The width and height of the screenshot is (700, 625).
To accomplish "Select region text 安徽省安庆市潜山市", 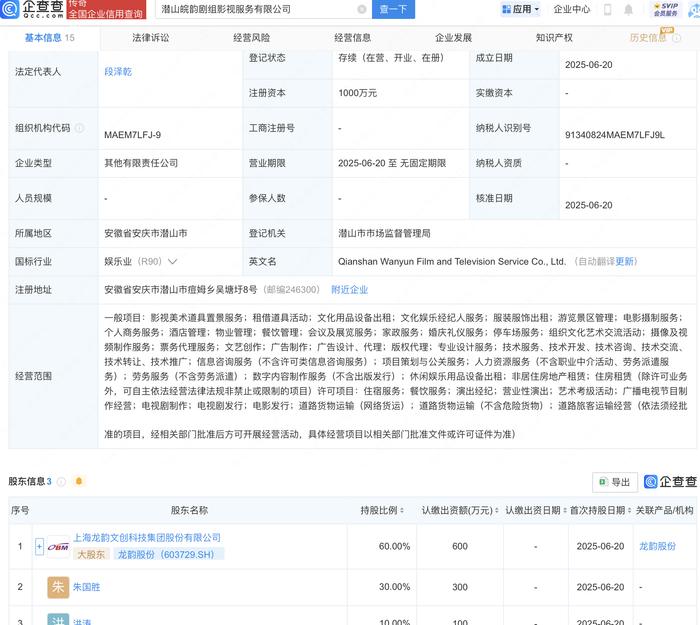I will [x=146, y=233].
